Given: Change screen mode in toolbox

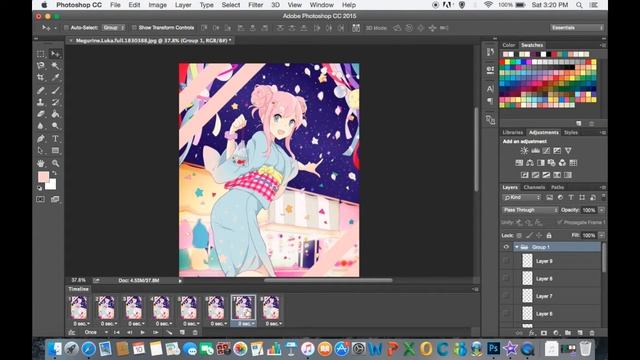Looking at the screenshot, I should pyautogui.click(x=55, y=199).
